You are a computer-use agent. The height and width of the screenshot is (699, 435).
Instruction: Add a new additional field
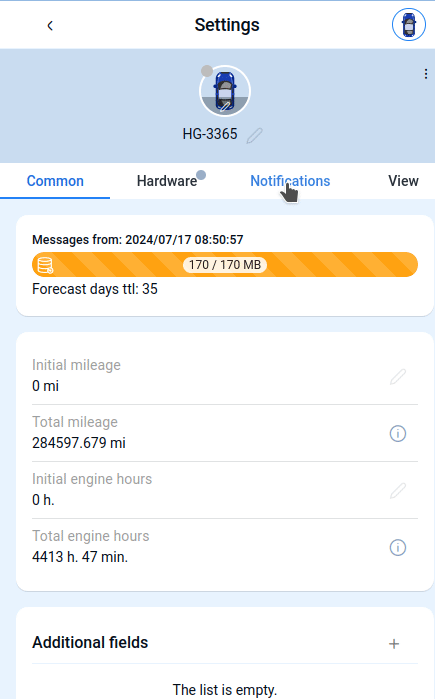(394, 643)
